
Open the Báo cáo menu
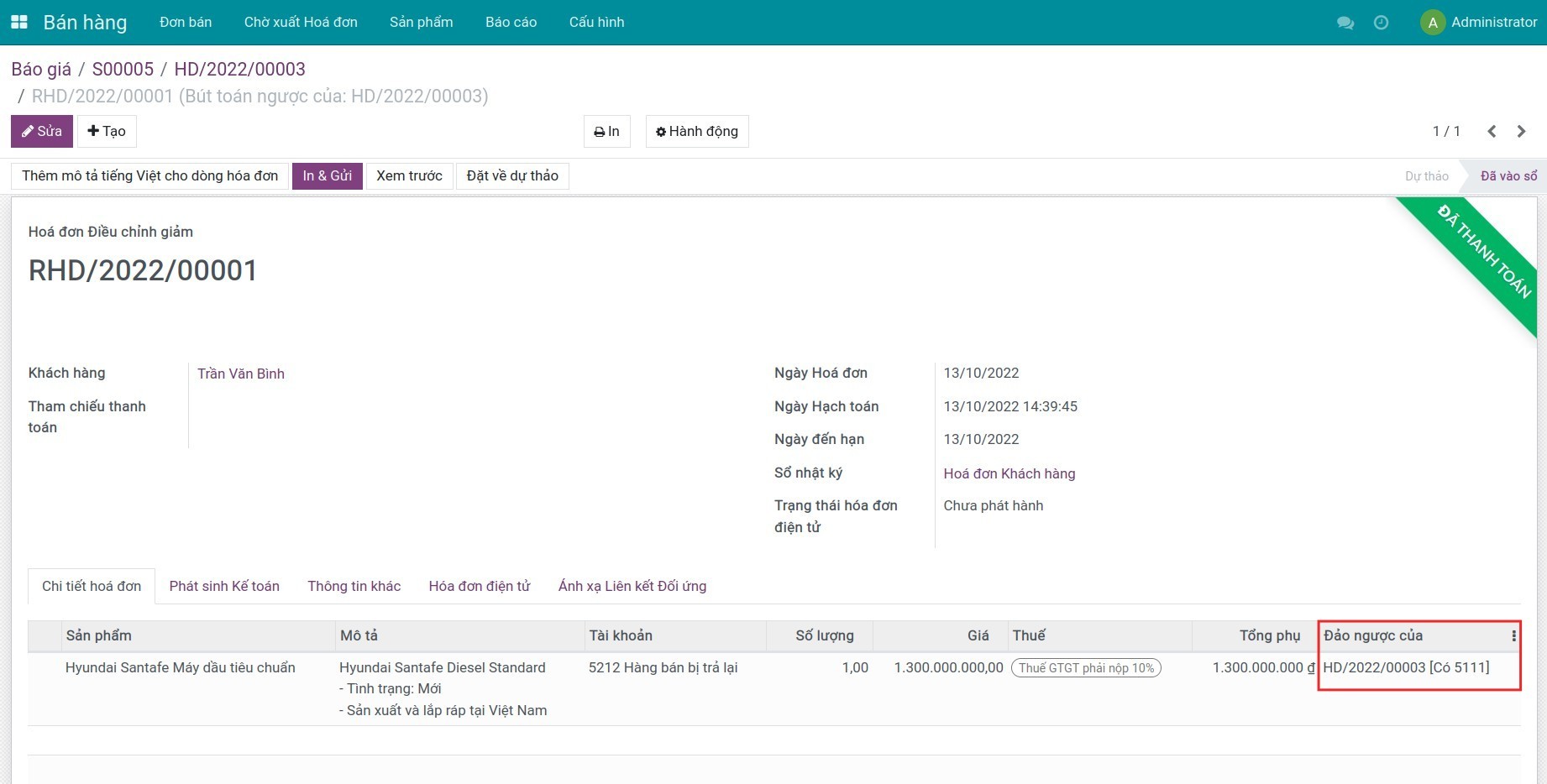pyautogui.click(x=511, y=23)
